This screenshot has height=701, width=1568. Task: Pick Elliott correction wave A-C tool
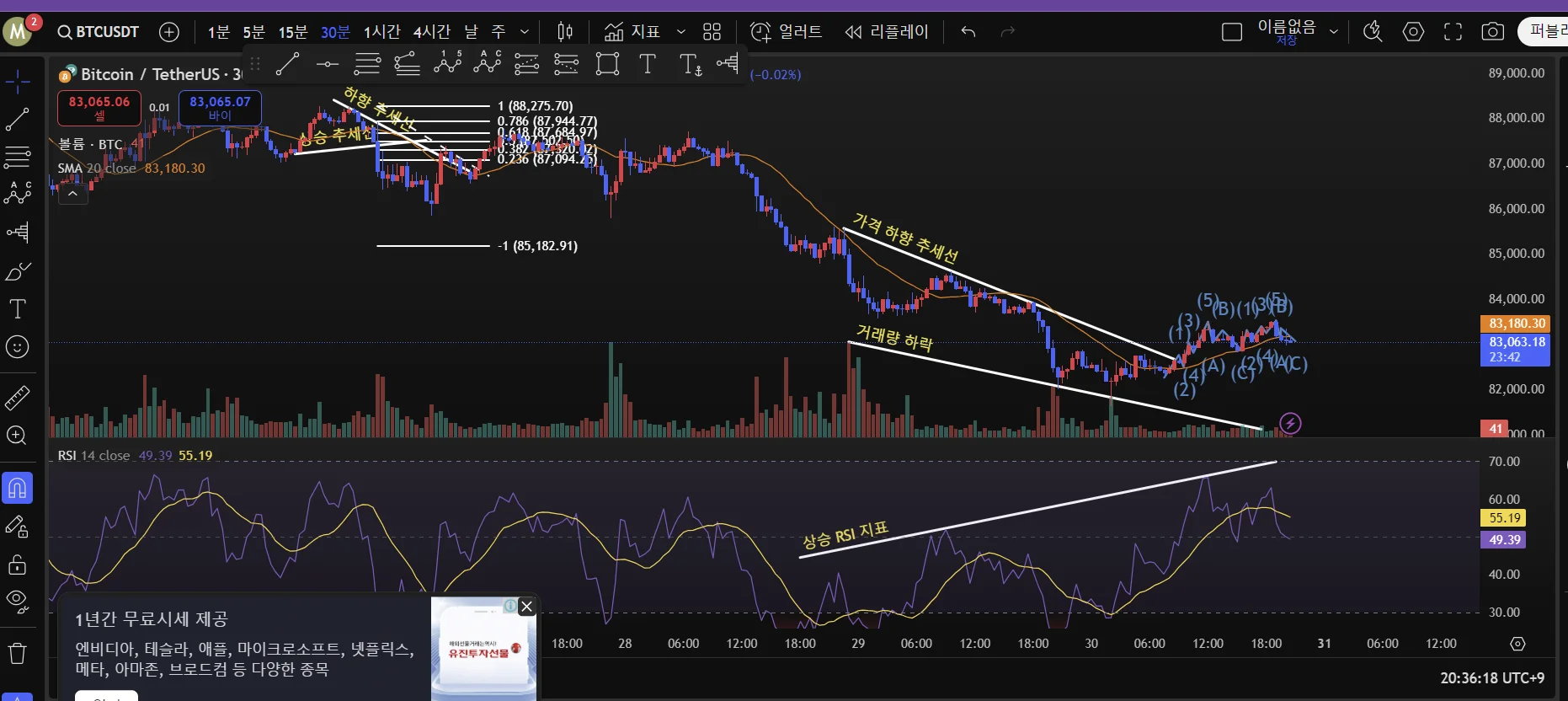click(x=488, y=62)
